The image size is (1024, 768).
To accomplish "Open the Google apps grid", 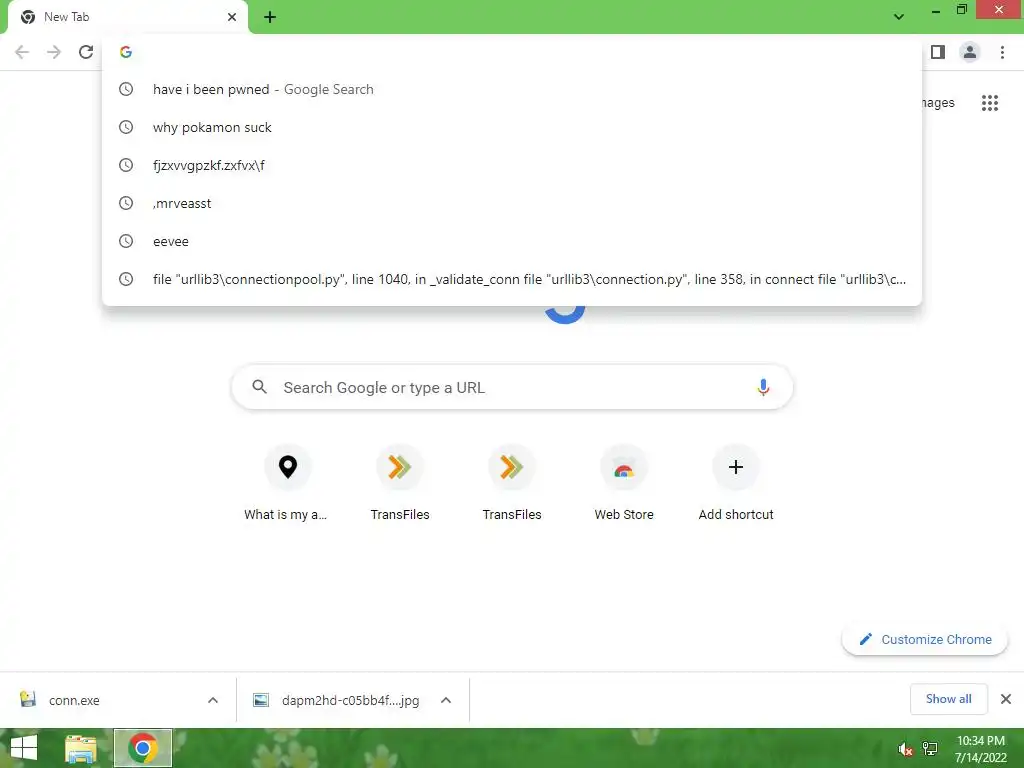I will 989,103.
